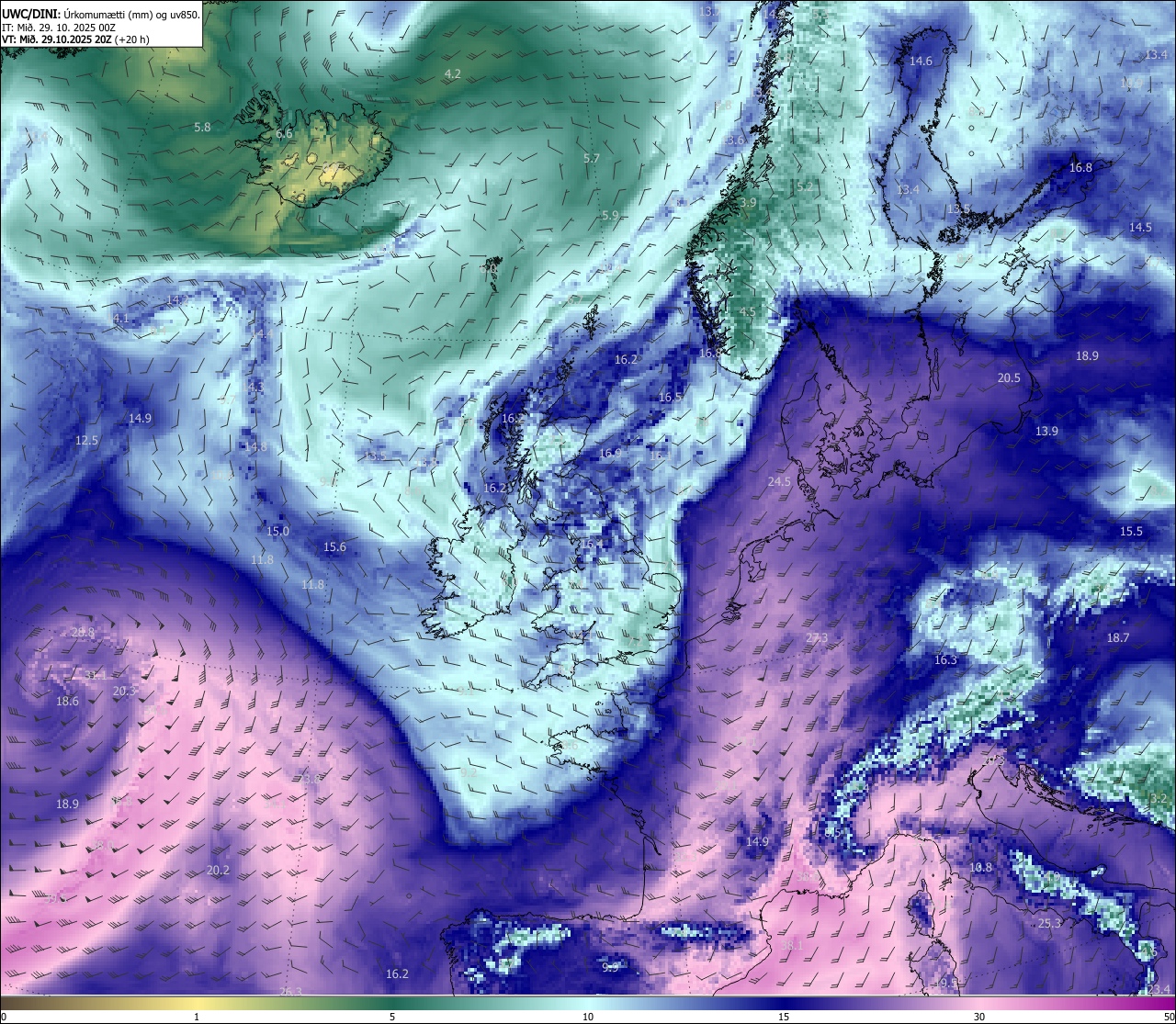The width and height of the screenshot is (1176, 1024).
Task: Click the 20.3 value label
Action: [x=124, y=691]
